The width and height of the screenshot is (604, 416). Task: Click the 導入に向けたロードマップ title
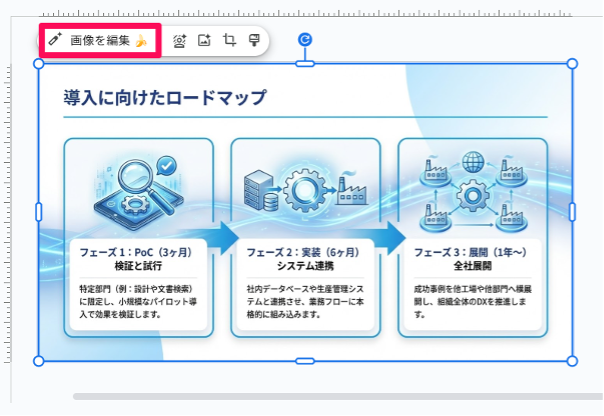pyautogui.click(x=165, y=97)
